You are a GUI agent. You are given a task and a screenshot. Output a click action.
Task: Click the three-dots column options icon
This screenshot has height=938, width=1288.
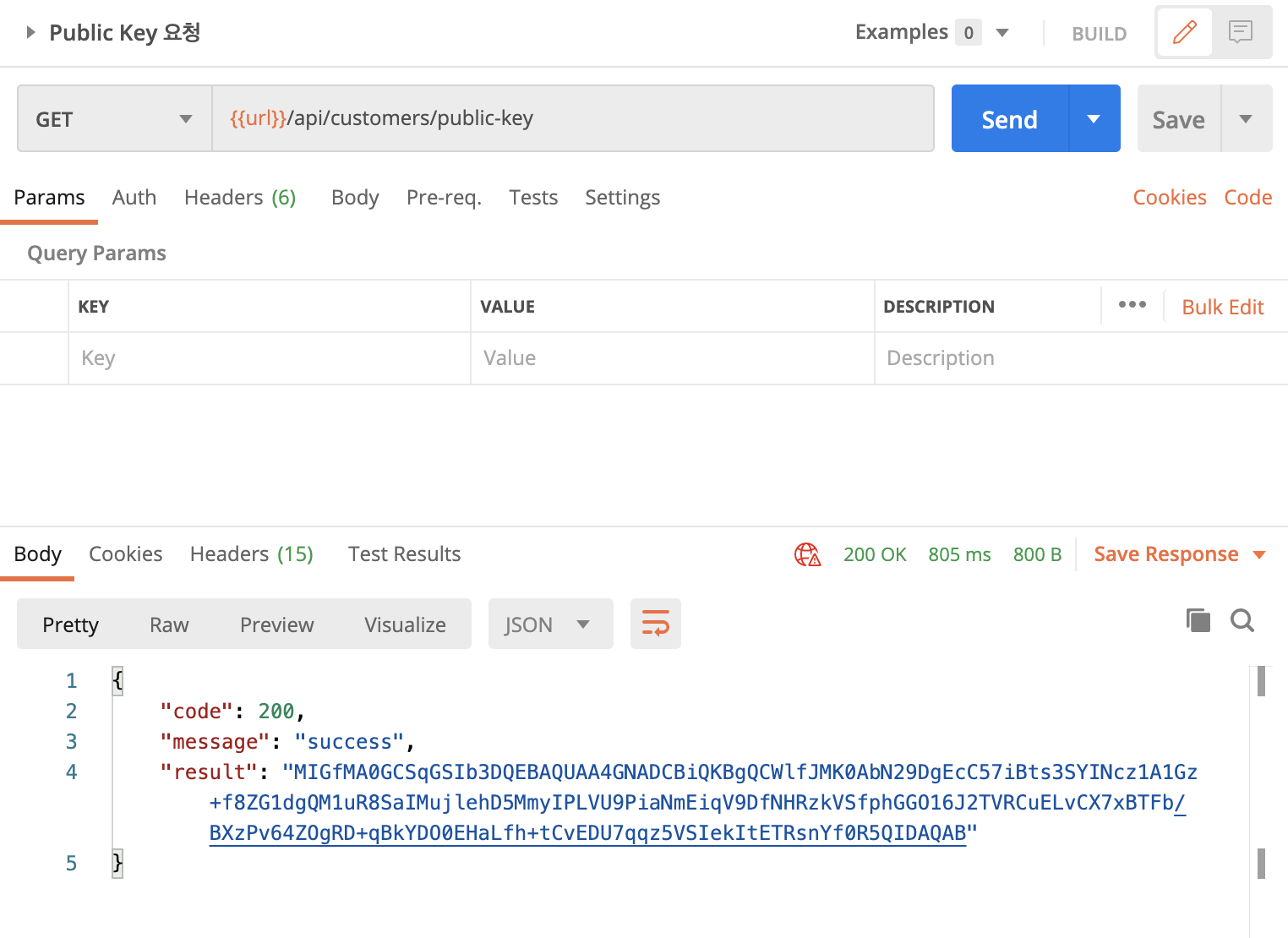(1132, 304)
